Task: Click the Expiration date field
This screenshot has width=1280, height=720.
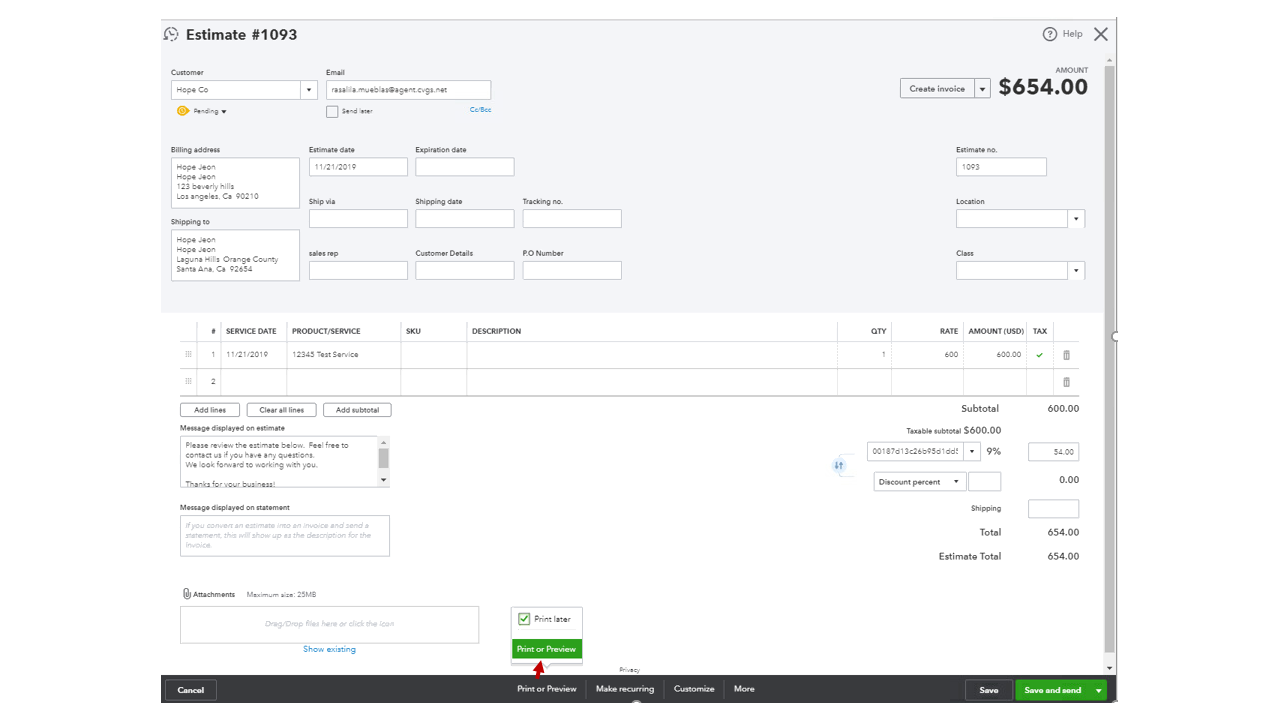Action: pos(464,167)
